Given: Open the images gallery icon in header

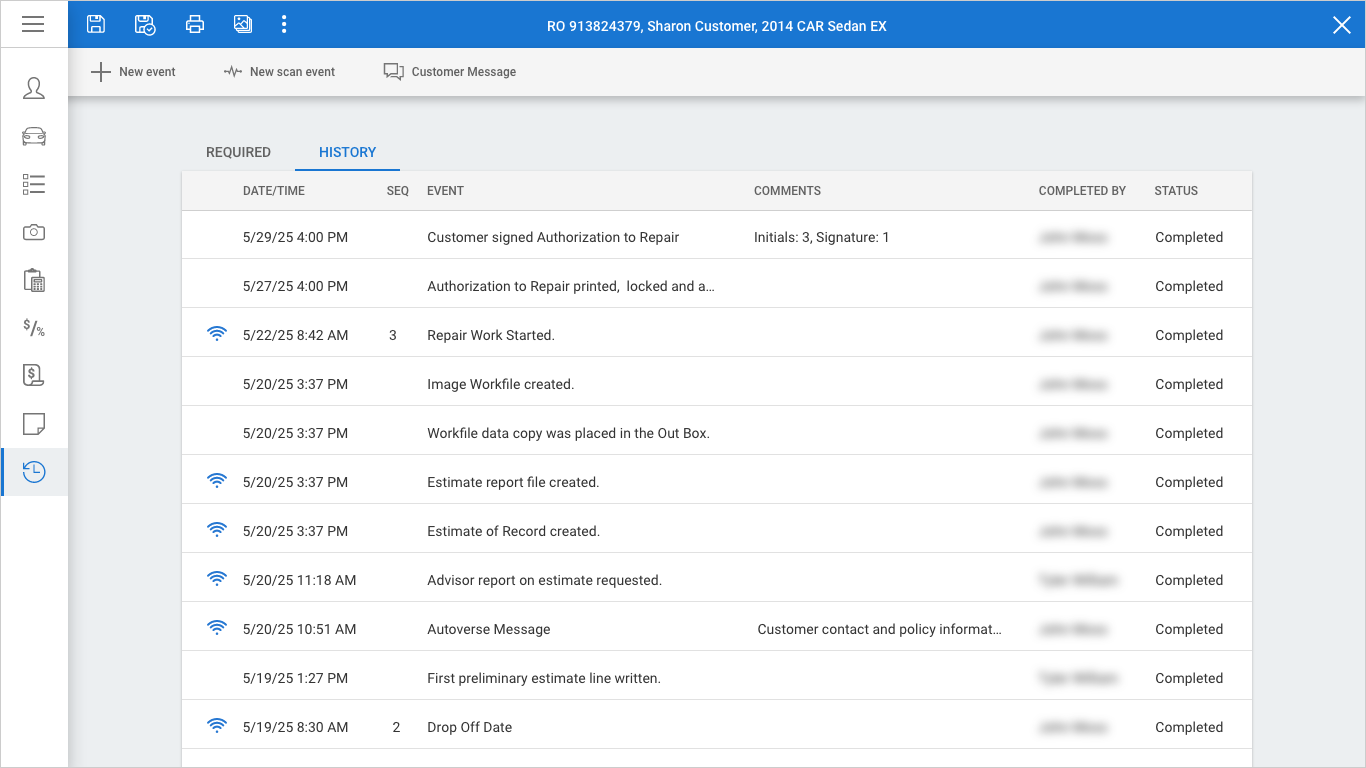Looking at the screenshot, I should (x=243, y=24).
